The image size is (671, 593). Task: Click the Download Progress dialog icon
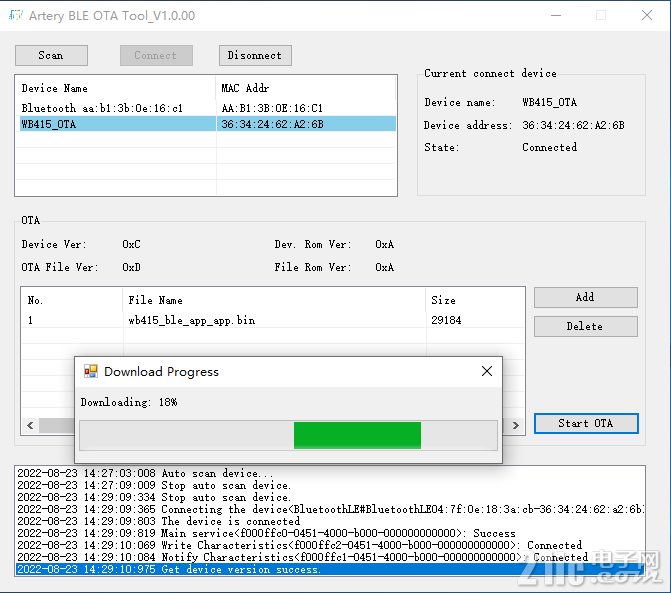pyautogui.click(x=91, y=371)
